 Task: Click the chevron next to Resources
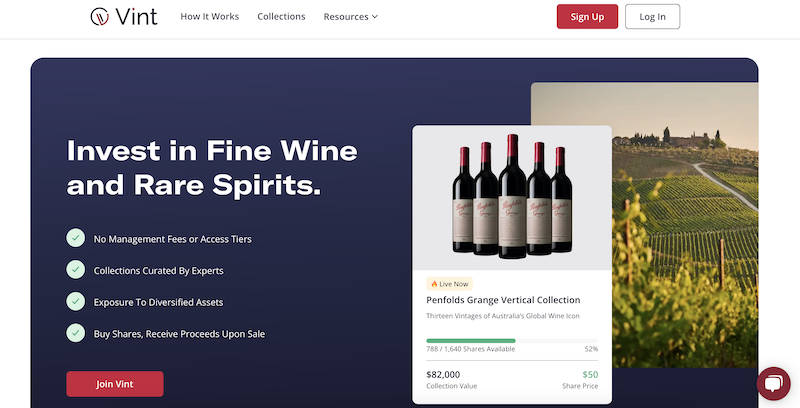375,17
